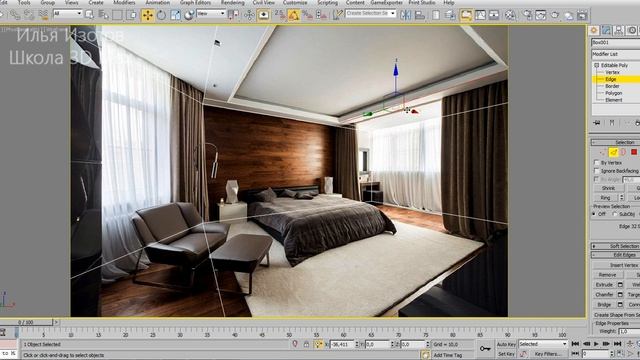The height and width of the screenshot is (360, 640).
Task: Collapse the Selection rollout
Action: click(616, 142)
